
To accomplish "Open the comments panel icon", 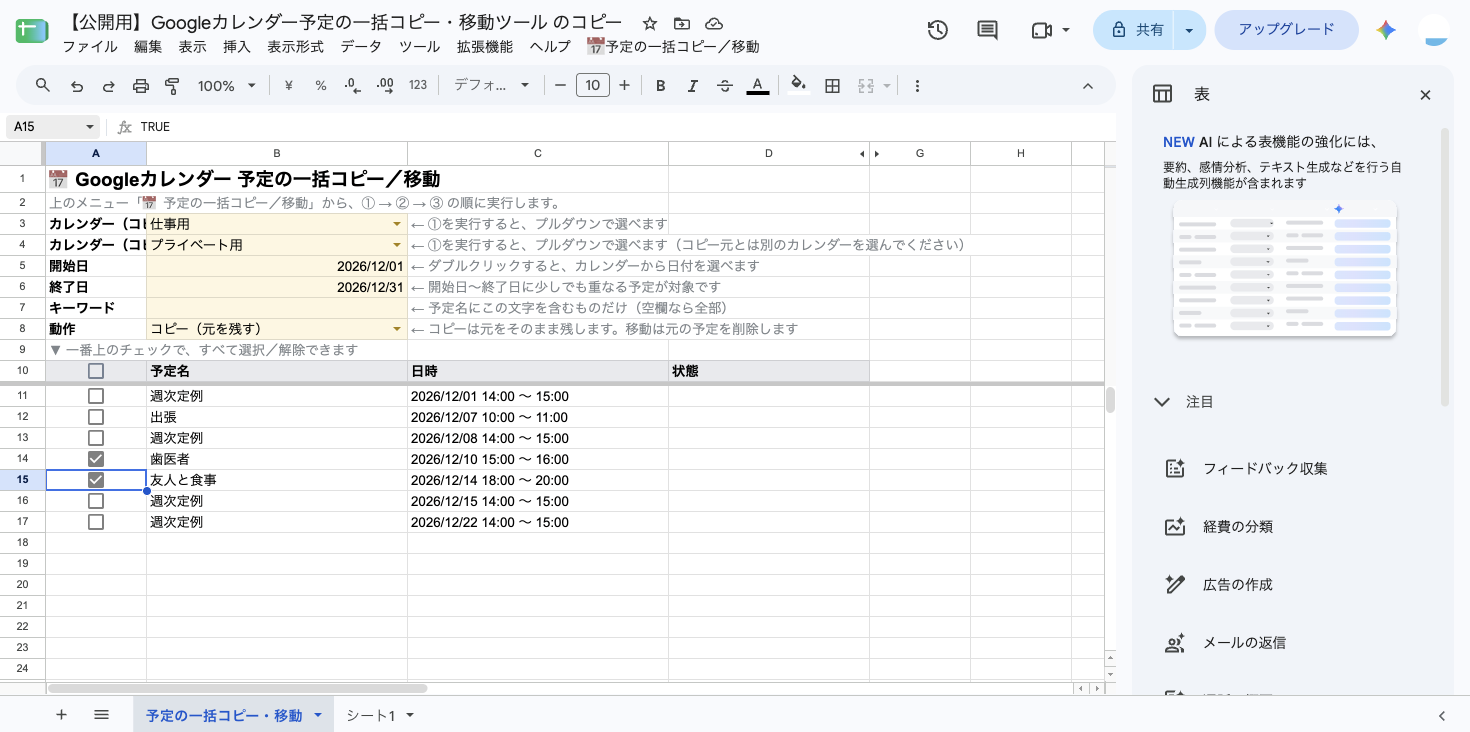I will tap(987, 30).
